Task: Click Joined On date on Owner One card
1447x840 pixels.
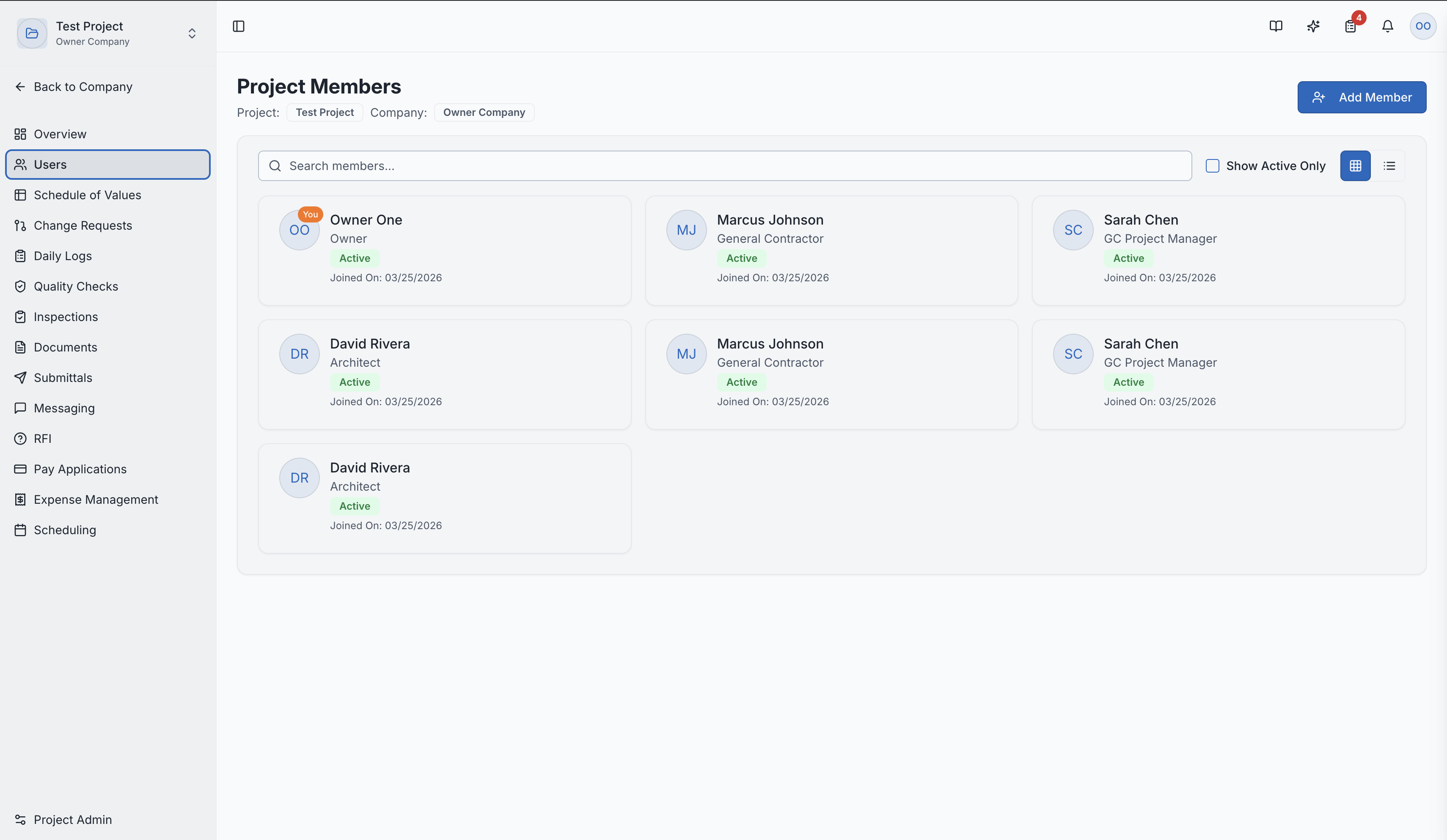Action: click(386, 278)
